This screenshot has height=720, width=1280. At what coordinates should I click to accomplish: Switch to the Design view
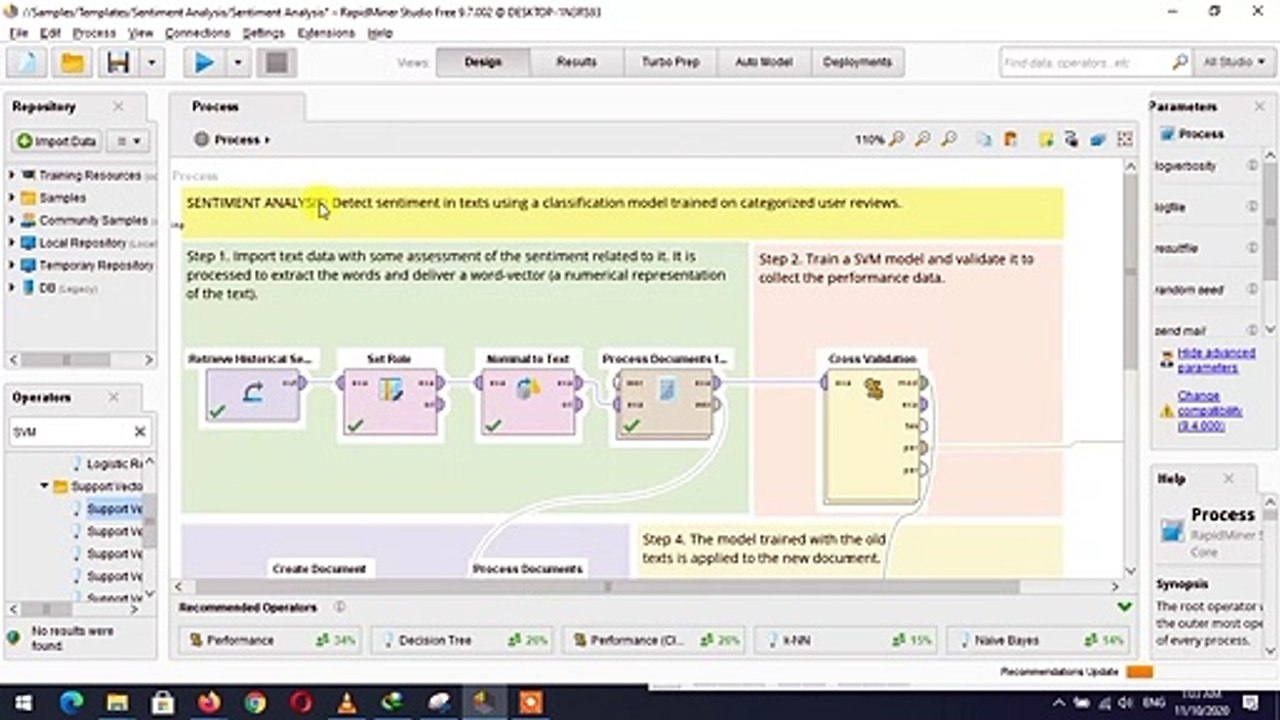483,62
